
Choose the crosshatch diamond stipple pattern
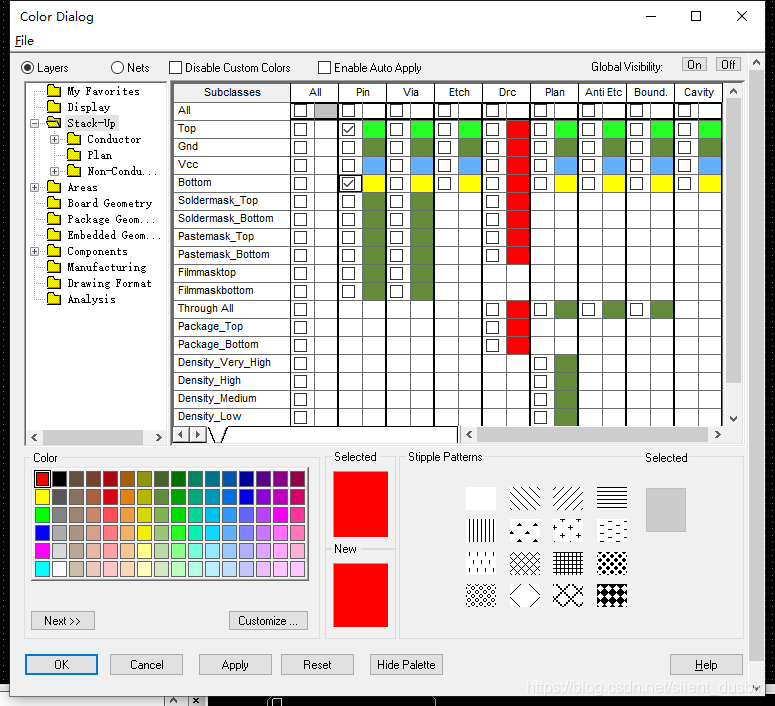[x=524, y=564]
